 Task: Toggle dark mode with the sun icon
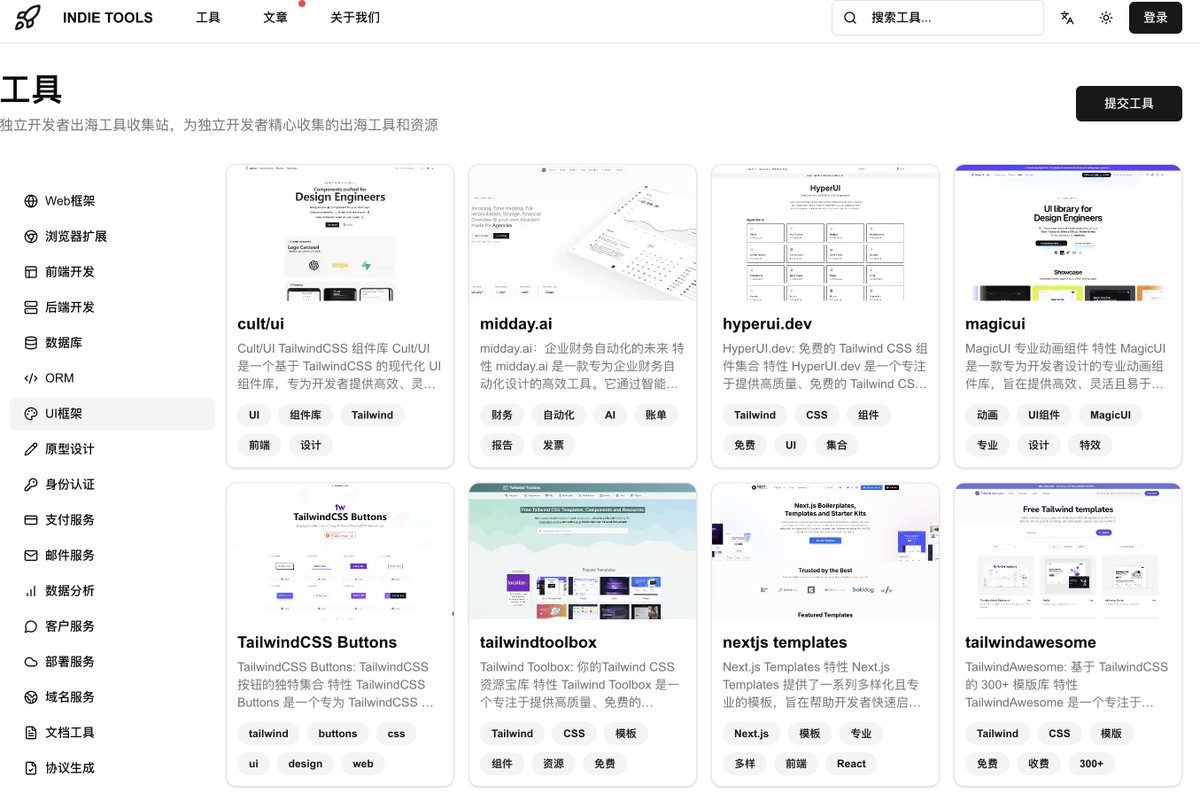pyautogui.click(x=1105, y=17)
